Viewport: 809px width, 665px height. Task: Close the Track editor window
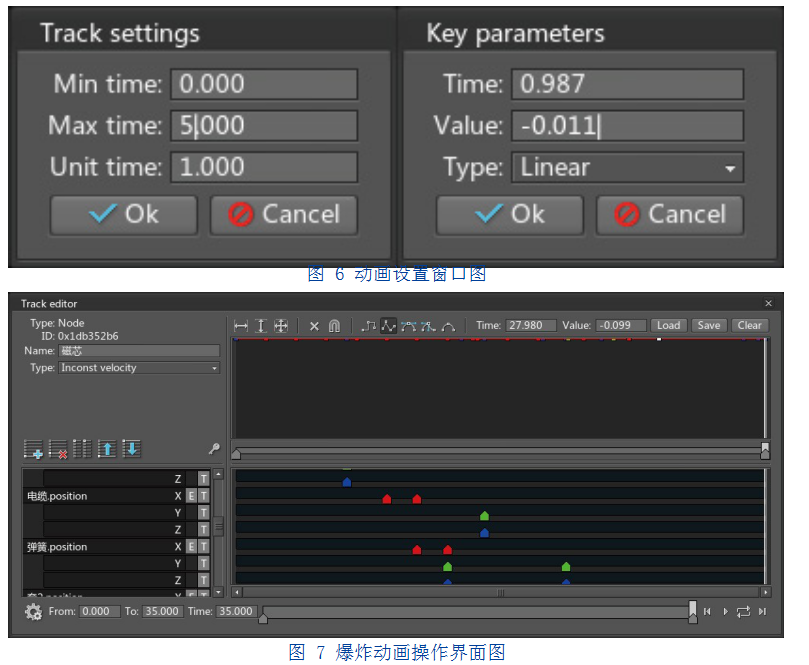(768, 303)
